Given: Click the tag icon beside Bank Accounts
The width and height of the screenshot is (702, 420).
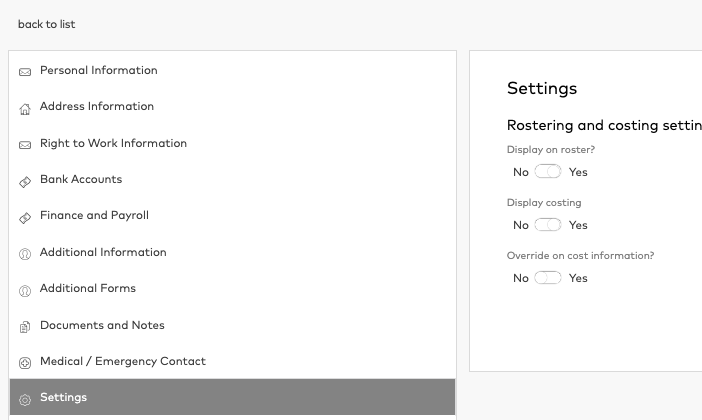Looking at the screenshot, I should [25, 182].
